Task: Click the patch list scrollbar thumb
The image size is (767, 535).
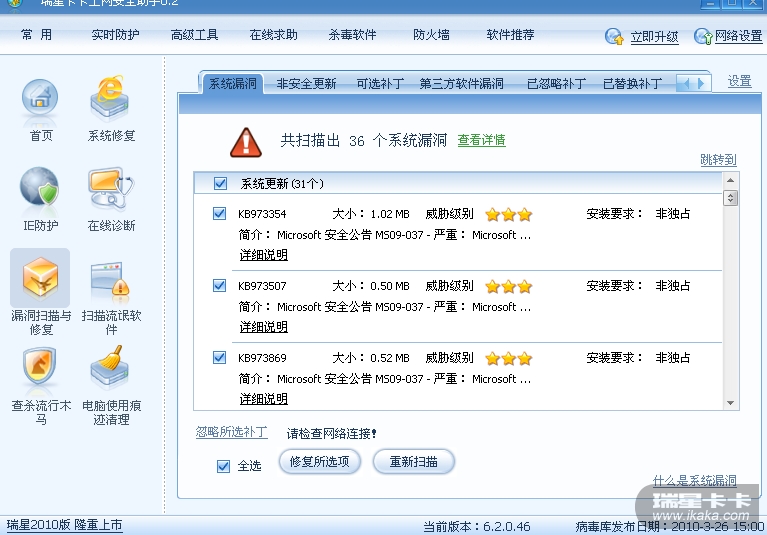Action: point(730,198)
